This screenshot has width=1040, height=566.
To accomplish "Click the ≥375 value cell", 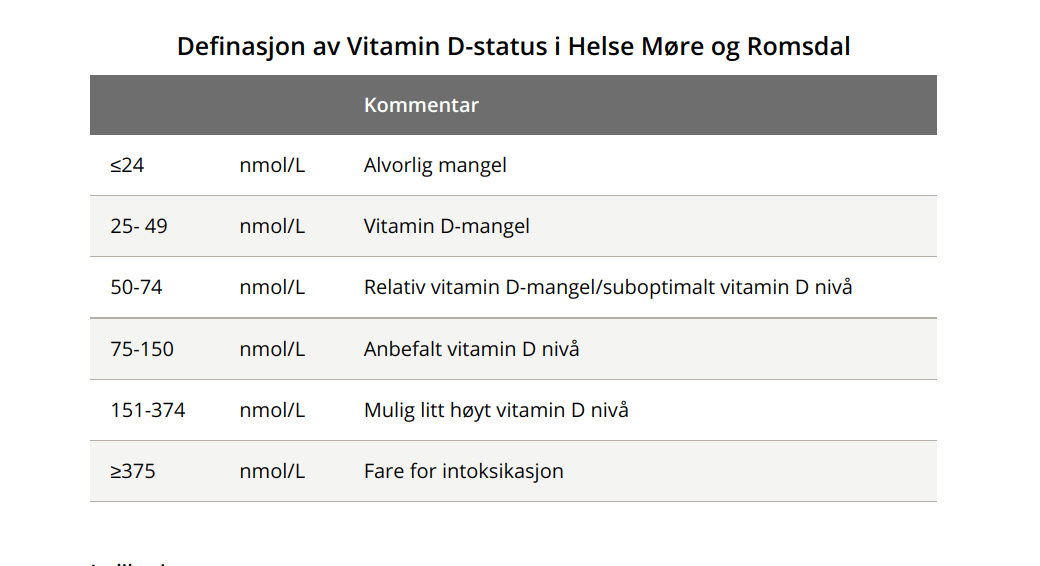I will [133, 471].
